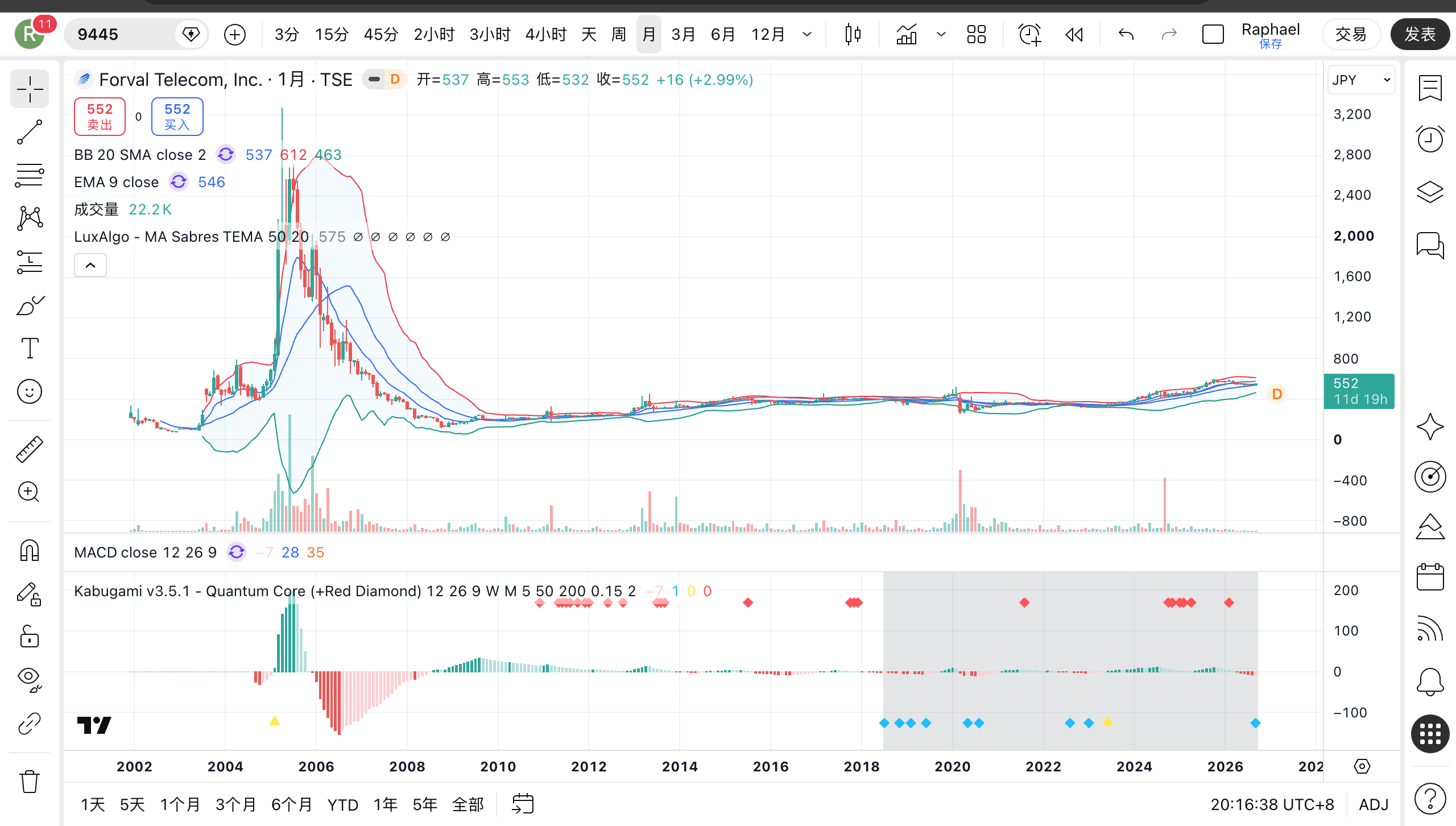Remove drawings with the trash icon
Viewport: 1456px width, 826px height.
coord(30,781)
